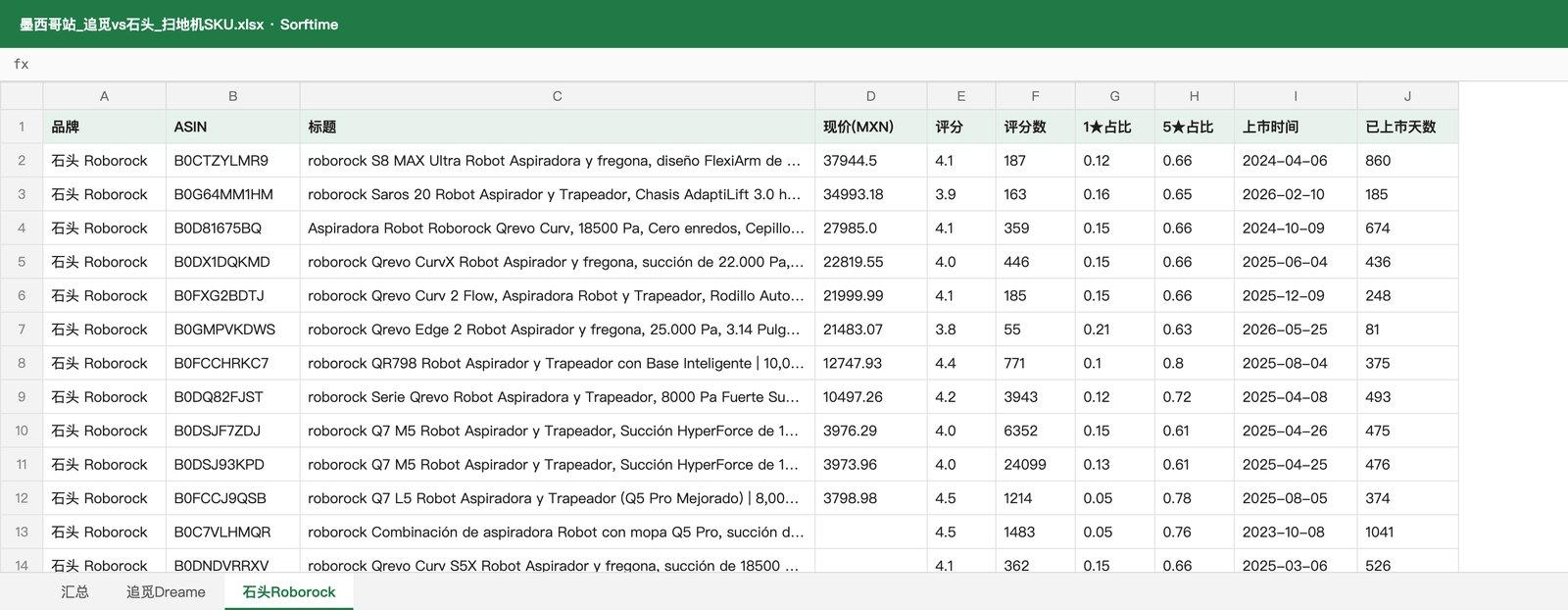Viewport: 1568px width, 610px height.
Task: Click the roborock QR798 title cell
Action: click(x=557, y=363)
